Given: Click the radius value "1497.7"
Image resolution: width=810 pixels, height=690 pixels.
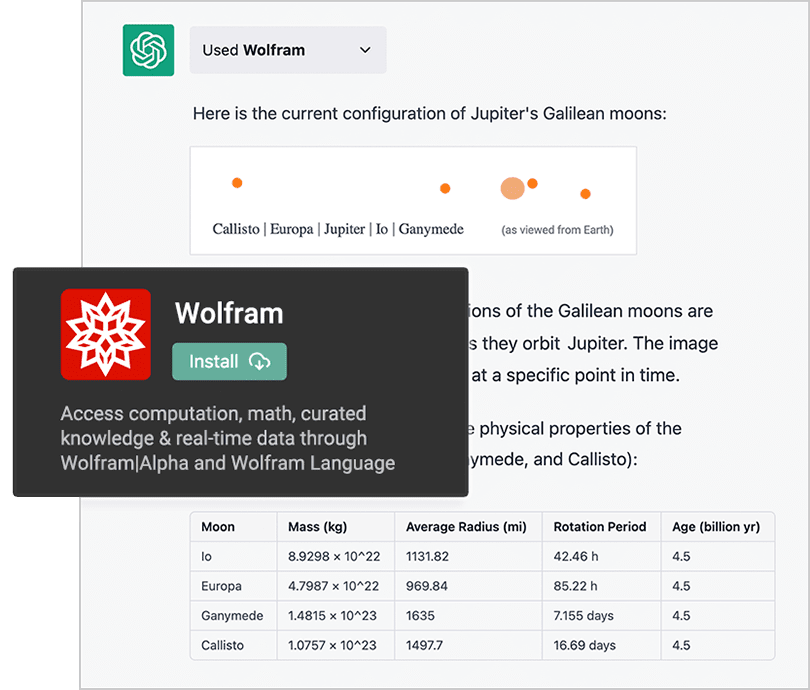Looking at the screenshot, I should coord(424,645).
